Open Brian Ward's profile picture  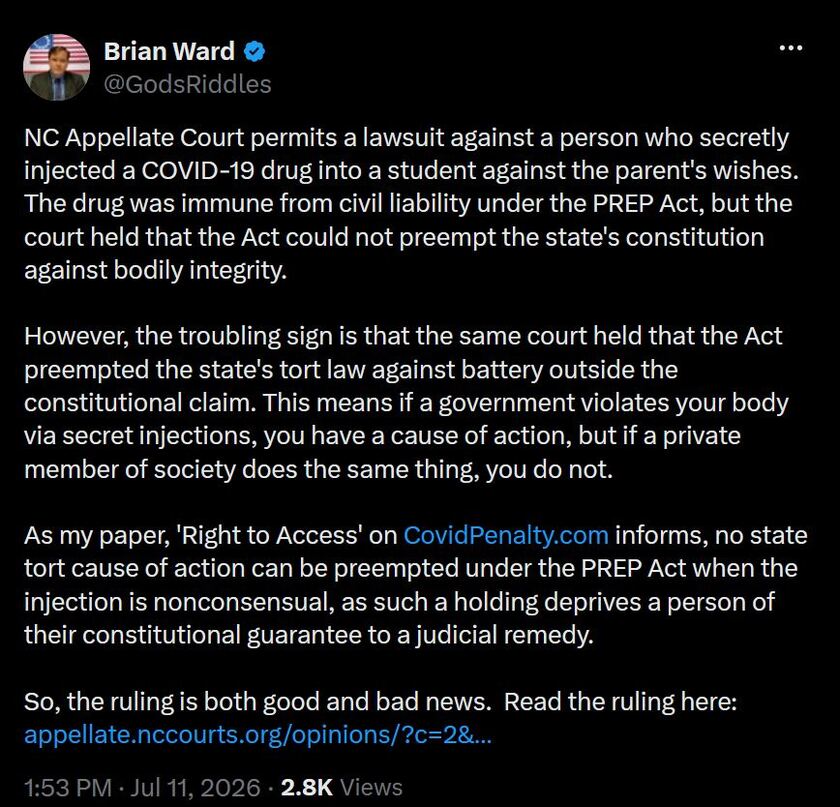pyautogui.click(x=57, y=68)
